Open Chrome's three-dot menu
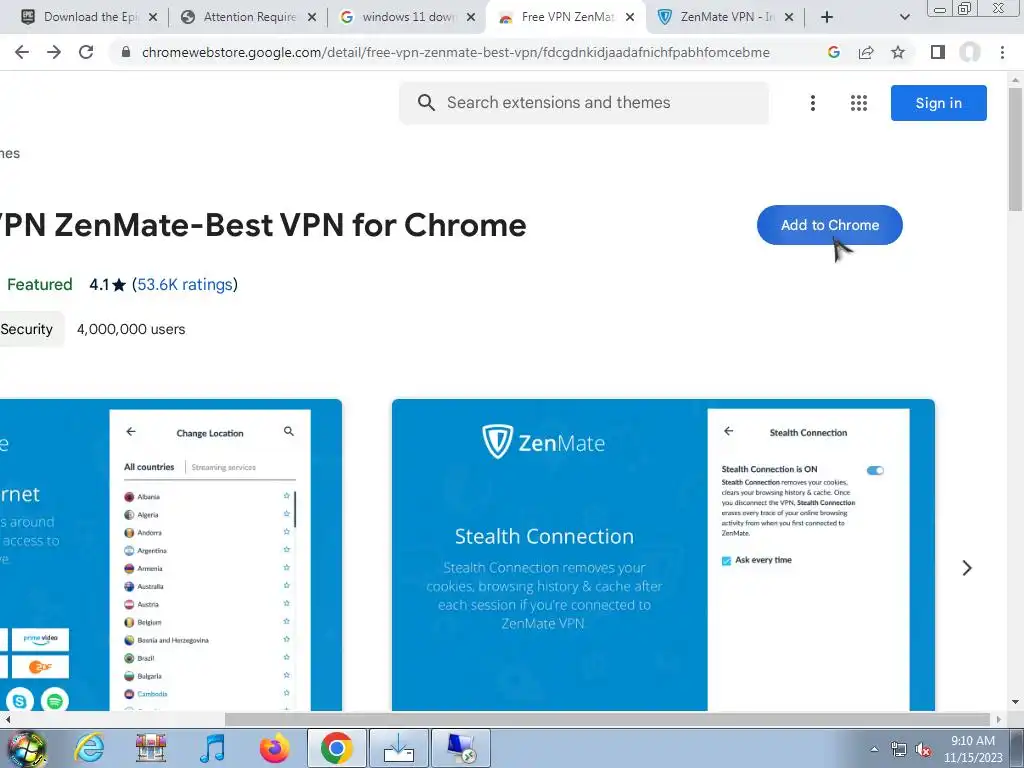Image resolution: width=1024 pixels, height=768 pixels. [1002, 52]
